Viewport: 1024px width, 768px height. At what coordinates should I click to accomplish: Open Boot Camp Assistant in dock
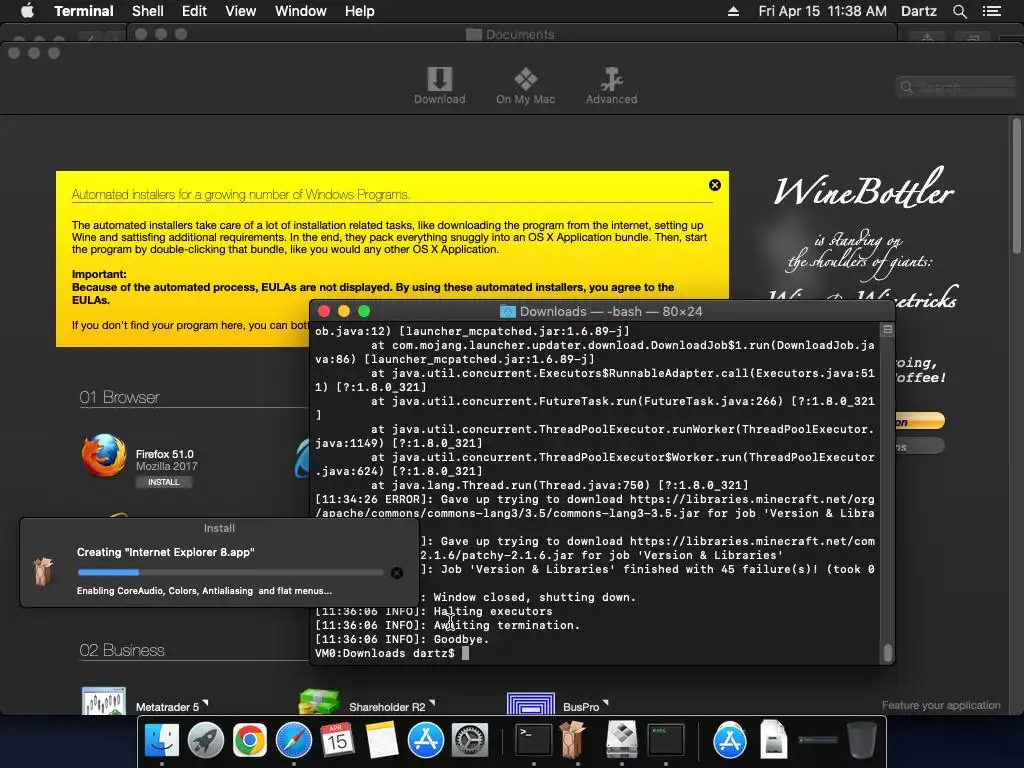point(621,739)
